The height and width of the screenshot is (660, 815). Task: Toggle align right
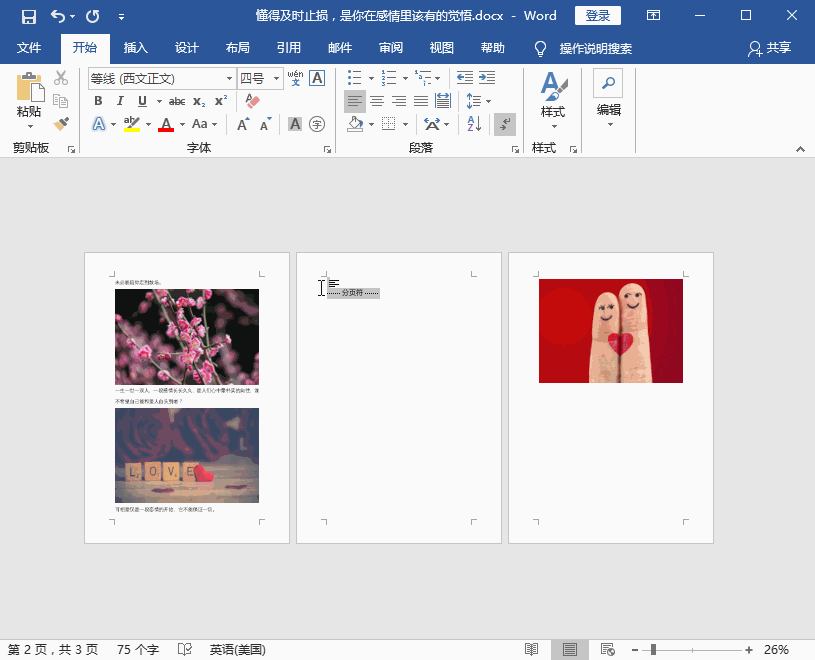pos(399,101)
